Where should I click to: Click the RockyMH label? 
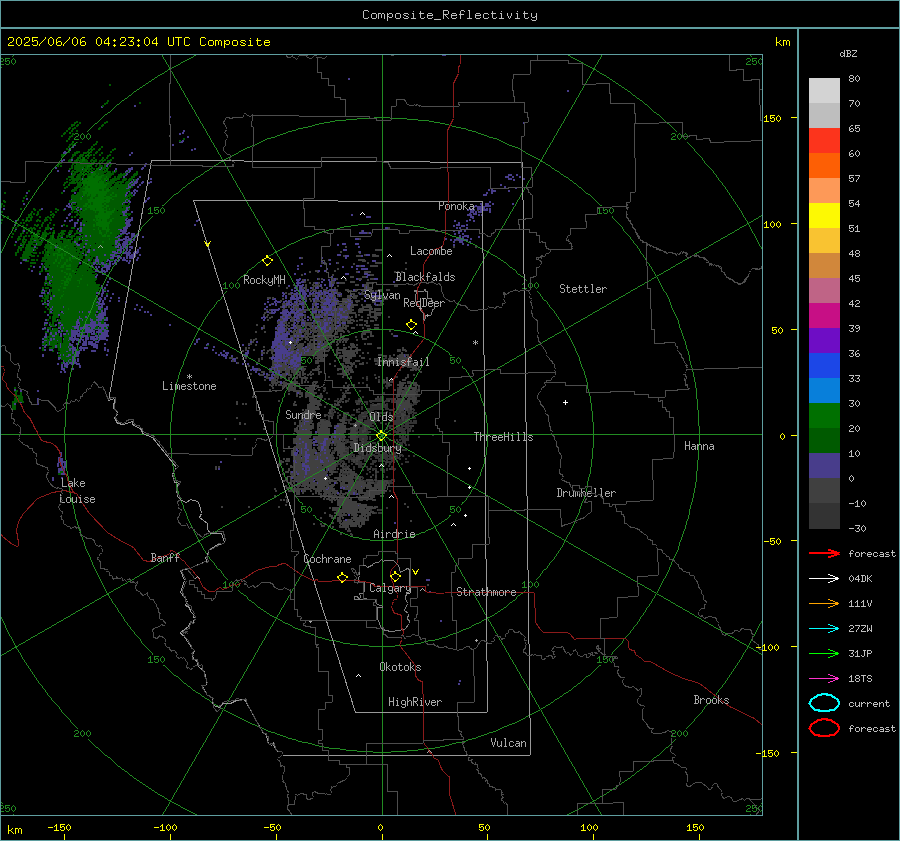click(264, 280)
